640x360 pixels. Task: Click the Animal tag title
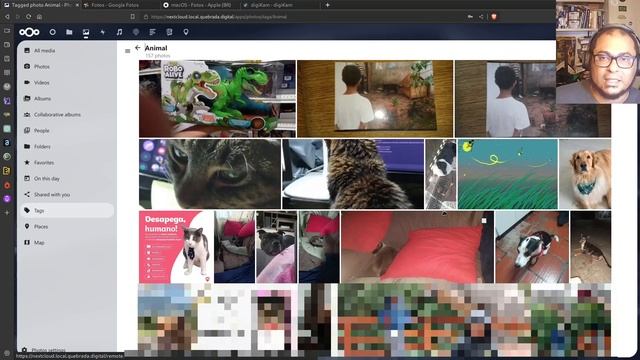point(156,48)
